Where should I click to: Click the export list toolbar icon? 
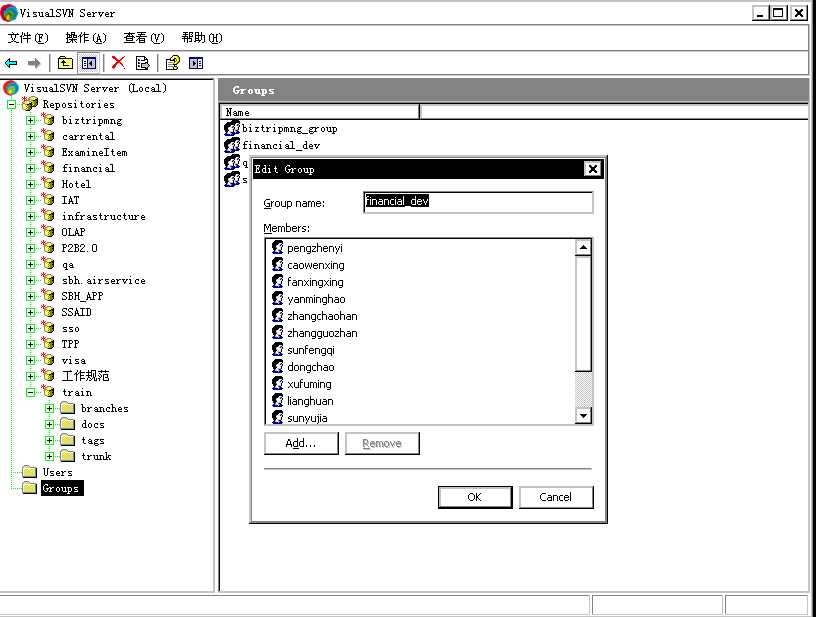click(x=142, y=63)
